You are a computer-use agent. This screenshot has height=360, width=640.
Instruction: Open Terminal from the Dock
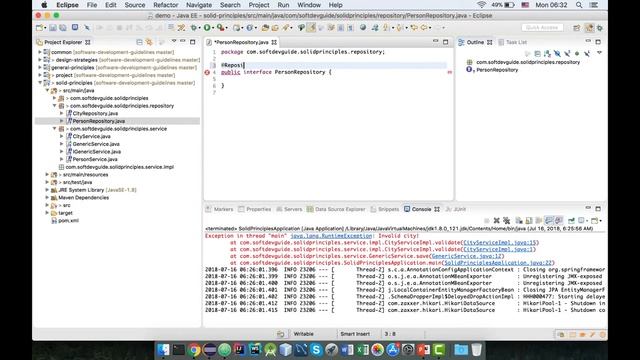coord(179,350)
